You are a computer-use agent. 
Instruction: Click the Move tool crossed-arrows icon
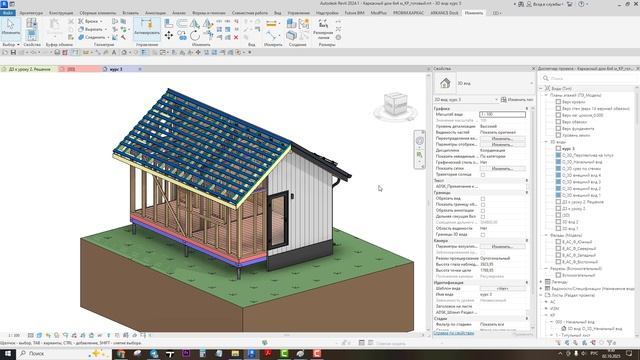pyautogui.click(x=169, y=36)
